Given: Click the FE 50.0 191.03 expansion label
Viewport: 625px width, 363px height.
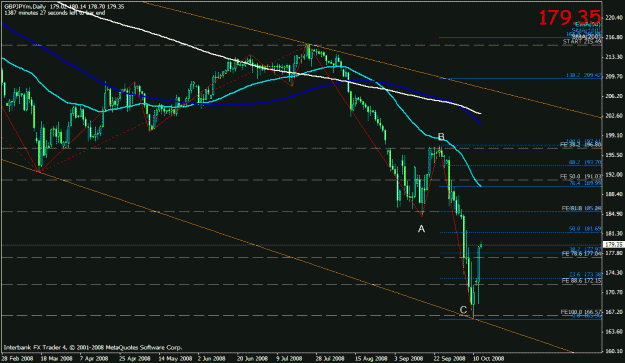Looking at the screenshot, I should [x=581, y=176].
